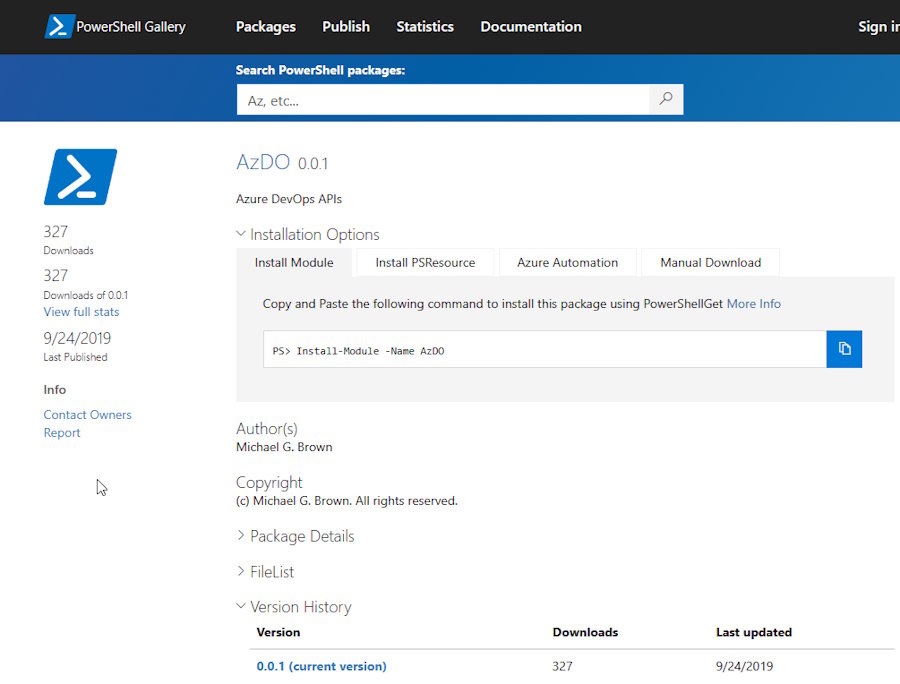The width and height of the screenshot is (900, 684).
Task: Click the PowerShell Gallery title text
Action: point(131,26)
